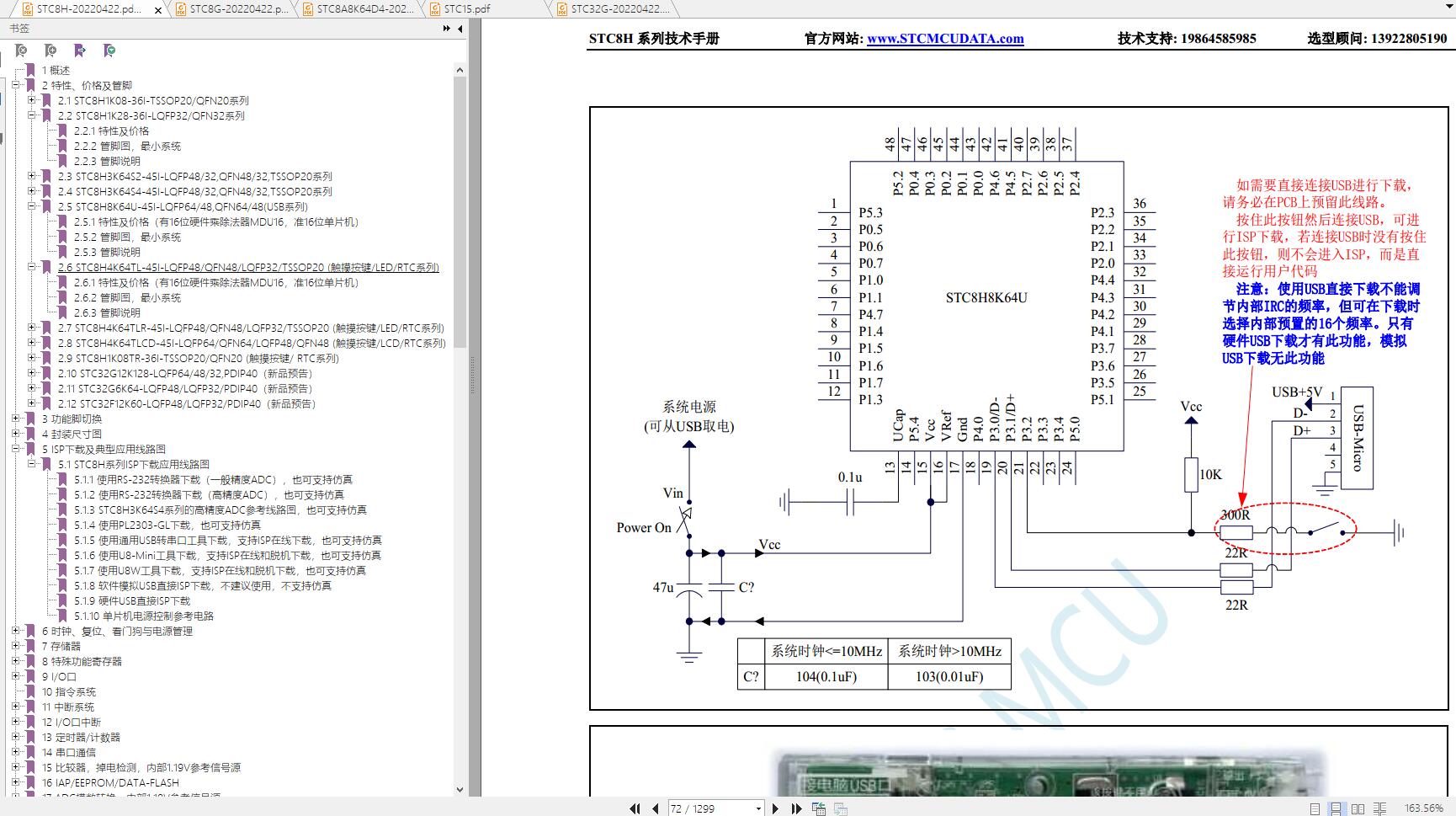
Task: Click bookmark icon of '9 I/O口'
Action: (30, 676)
